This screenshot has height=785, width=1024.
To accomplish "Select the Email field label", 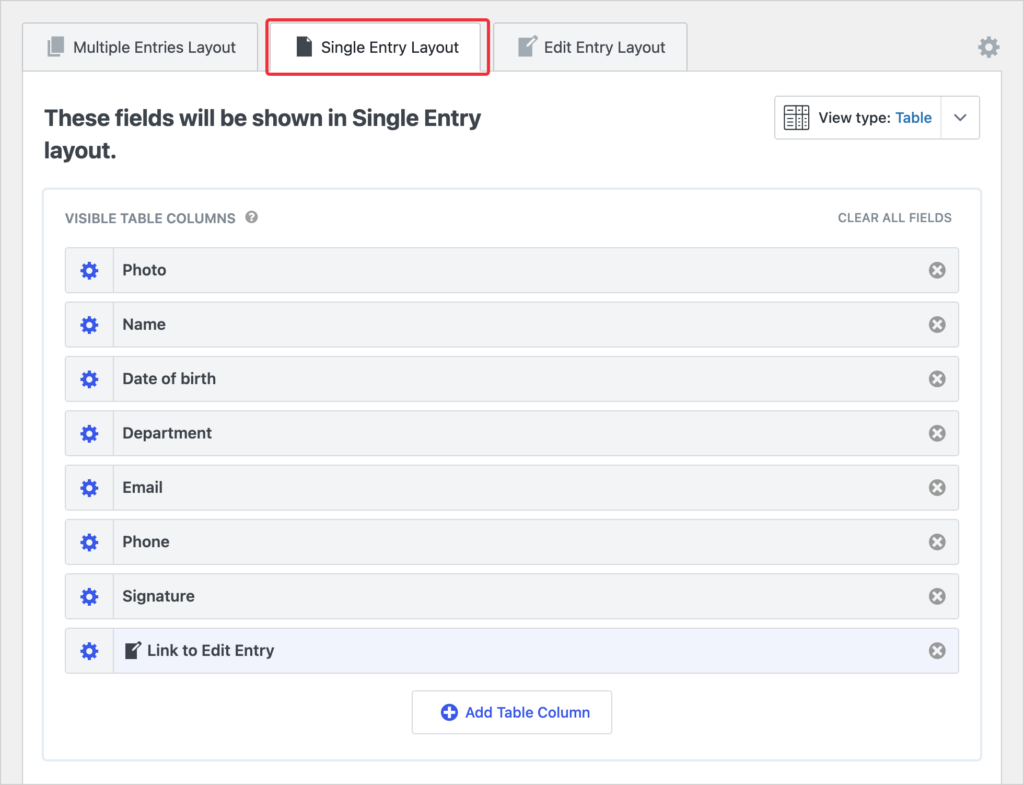I will click(x=142, y=488).
